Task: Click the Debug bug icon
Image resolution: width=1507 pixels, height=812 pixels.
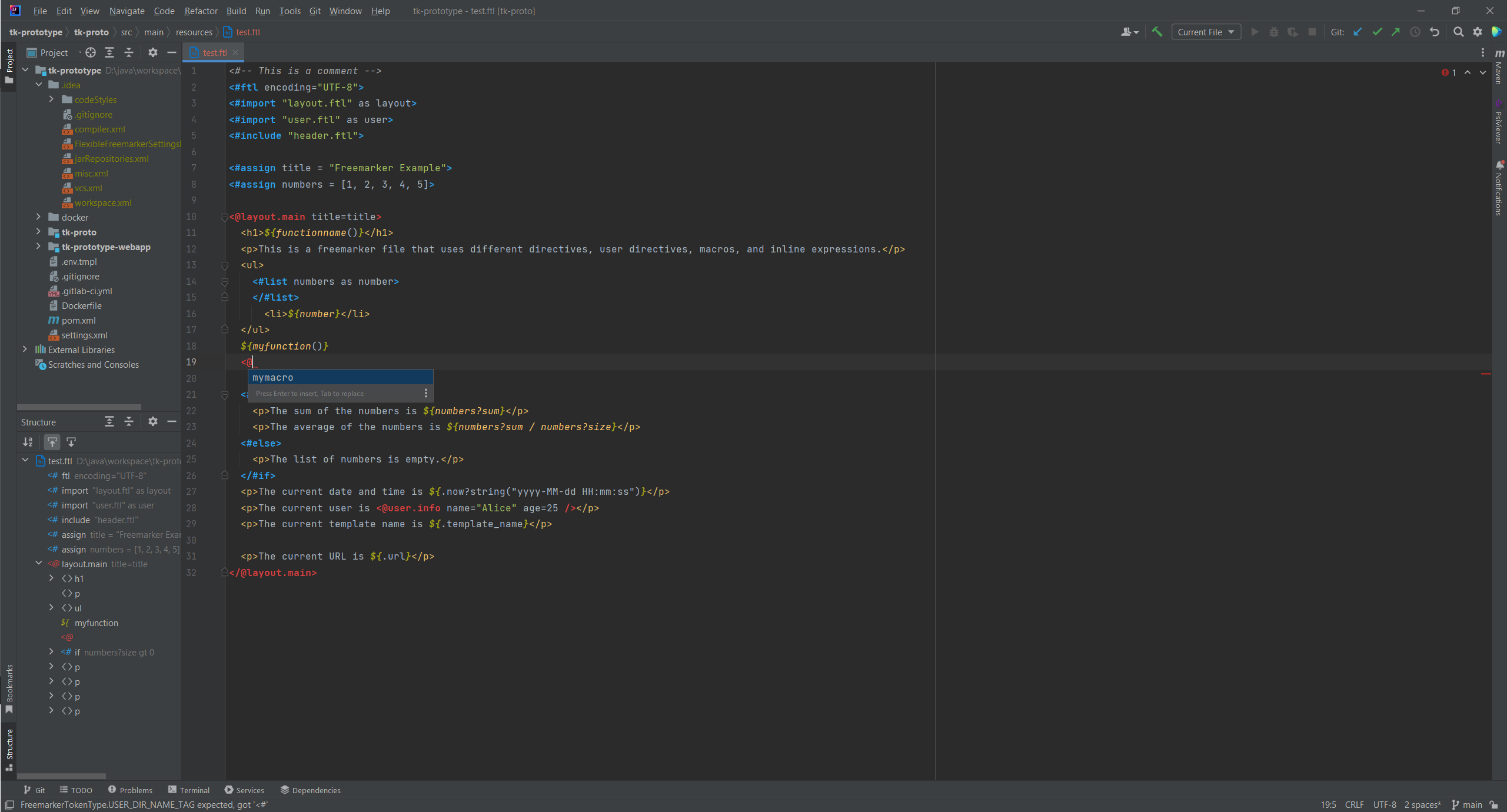Action: (x=1273, y=32)
